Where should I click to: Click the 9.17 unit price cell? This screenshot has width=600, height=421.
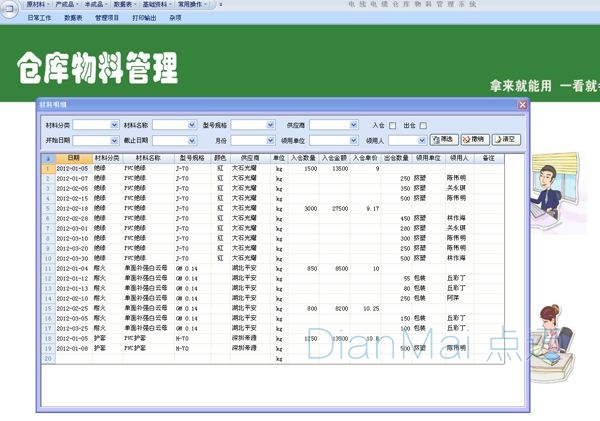[x=365, y=208]
